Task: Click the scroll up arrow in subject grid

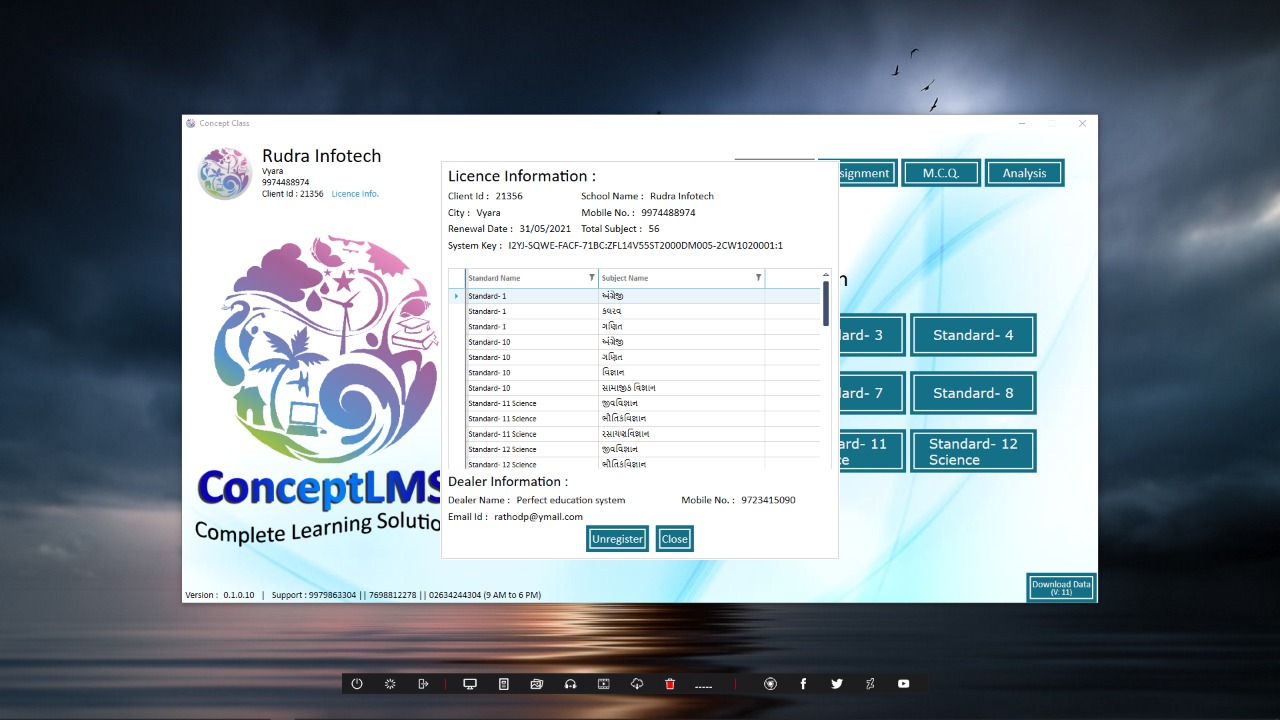Action: (826, 275)
